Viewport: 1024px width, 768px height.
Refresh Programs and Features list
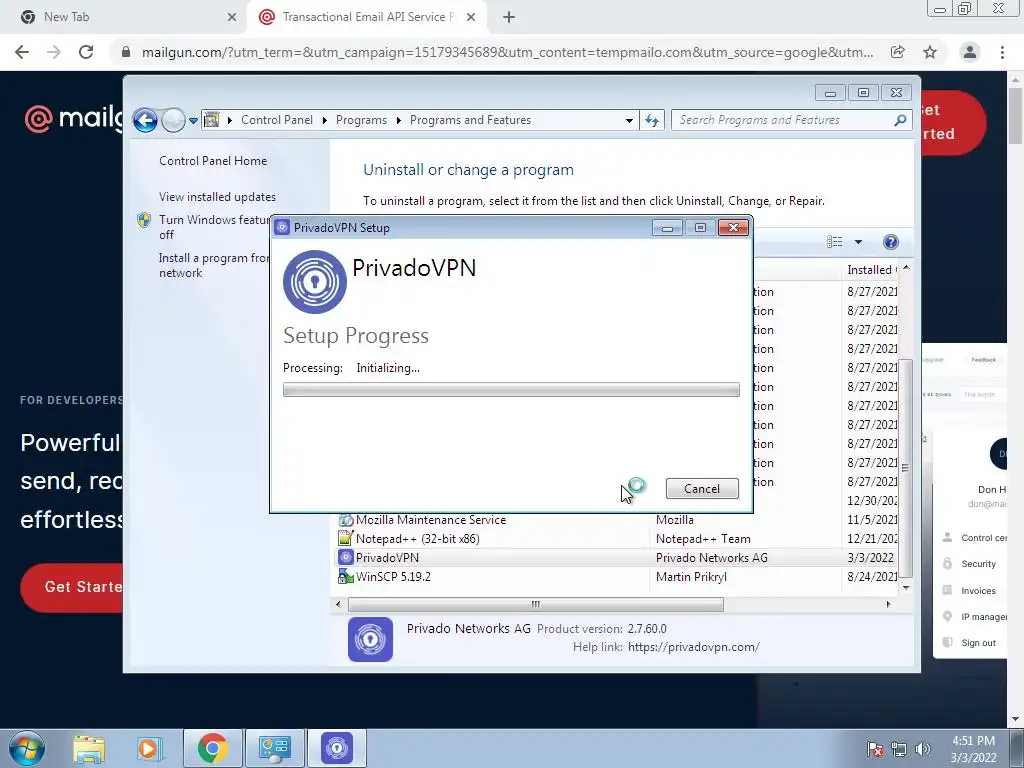coord(652,120)
